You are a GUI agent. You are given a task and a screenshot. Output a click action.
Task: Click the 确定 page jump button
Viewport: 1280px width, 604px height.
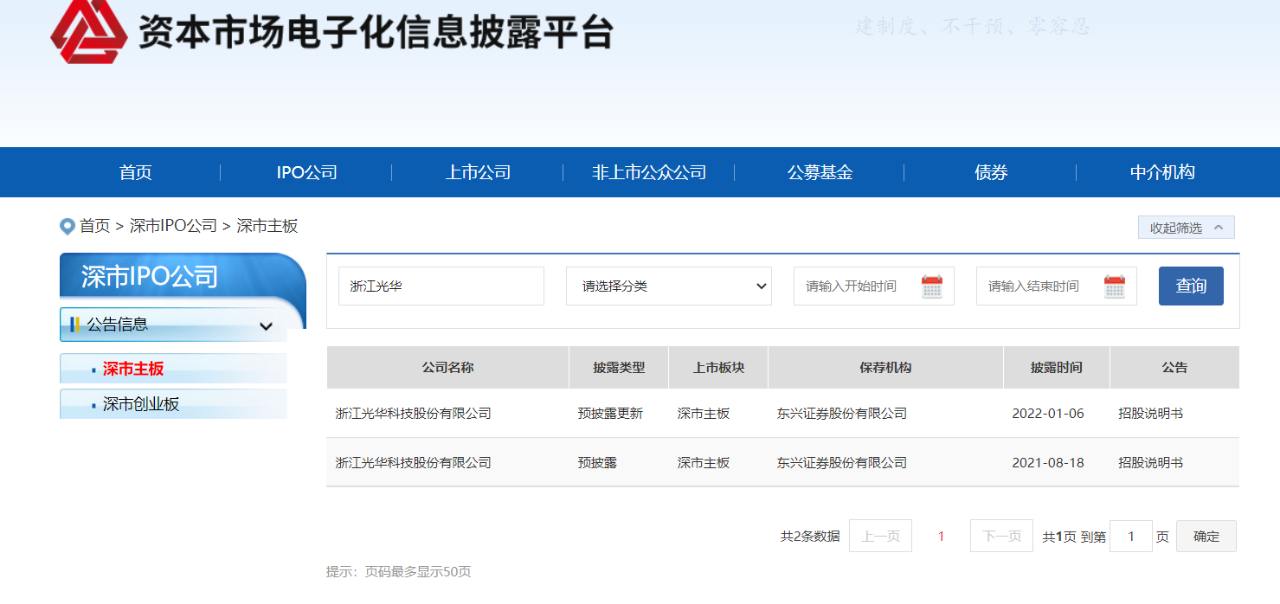tap(1206, 536)
